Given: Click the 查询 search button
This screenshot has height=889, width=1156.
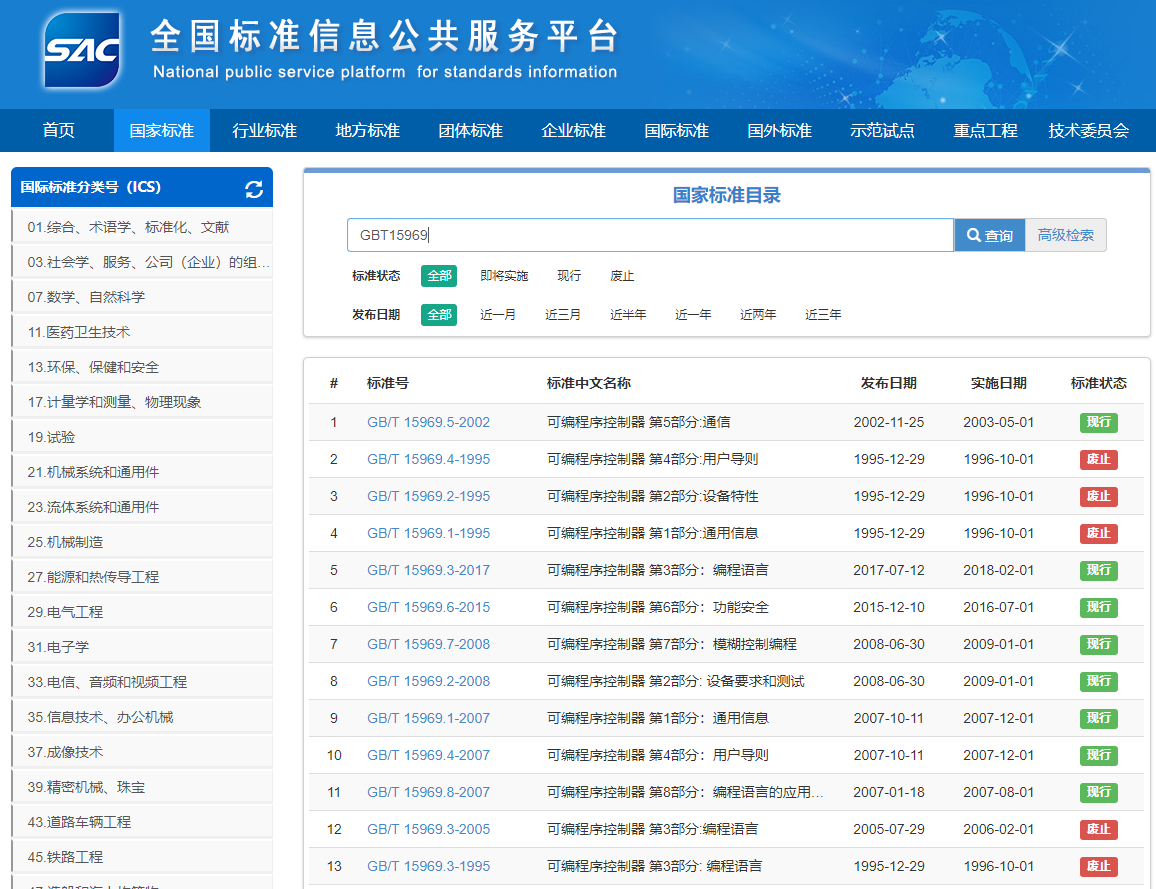Looking at the screenshot, I should click(x=989, y=235).
